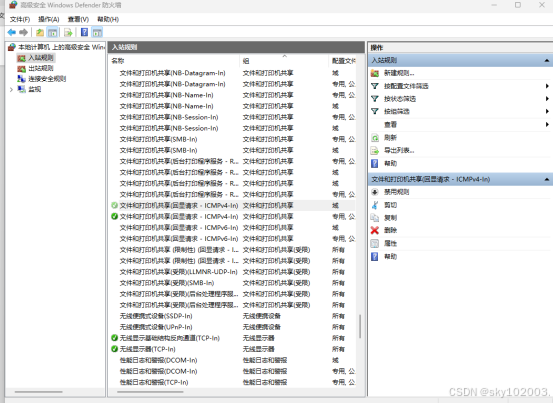Click the blue Back arrow toolbar icon
Screen dimensions: 554x403
[11, 32]
